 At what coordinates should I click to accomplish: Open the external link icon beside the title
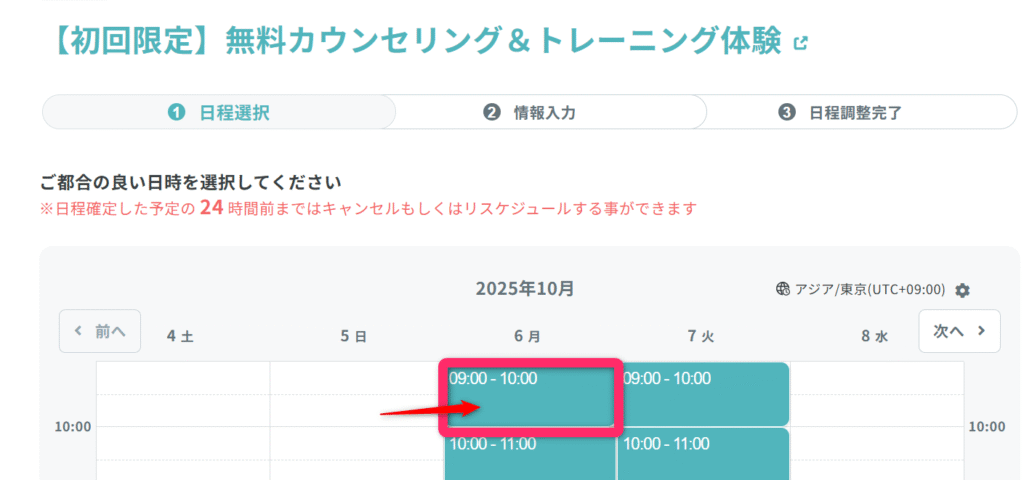[799, 43]
